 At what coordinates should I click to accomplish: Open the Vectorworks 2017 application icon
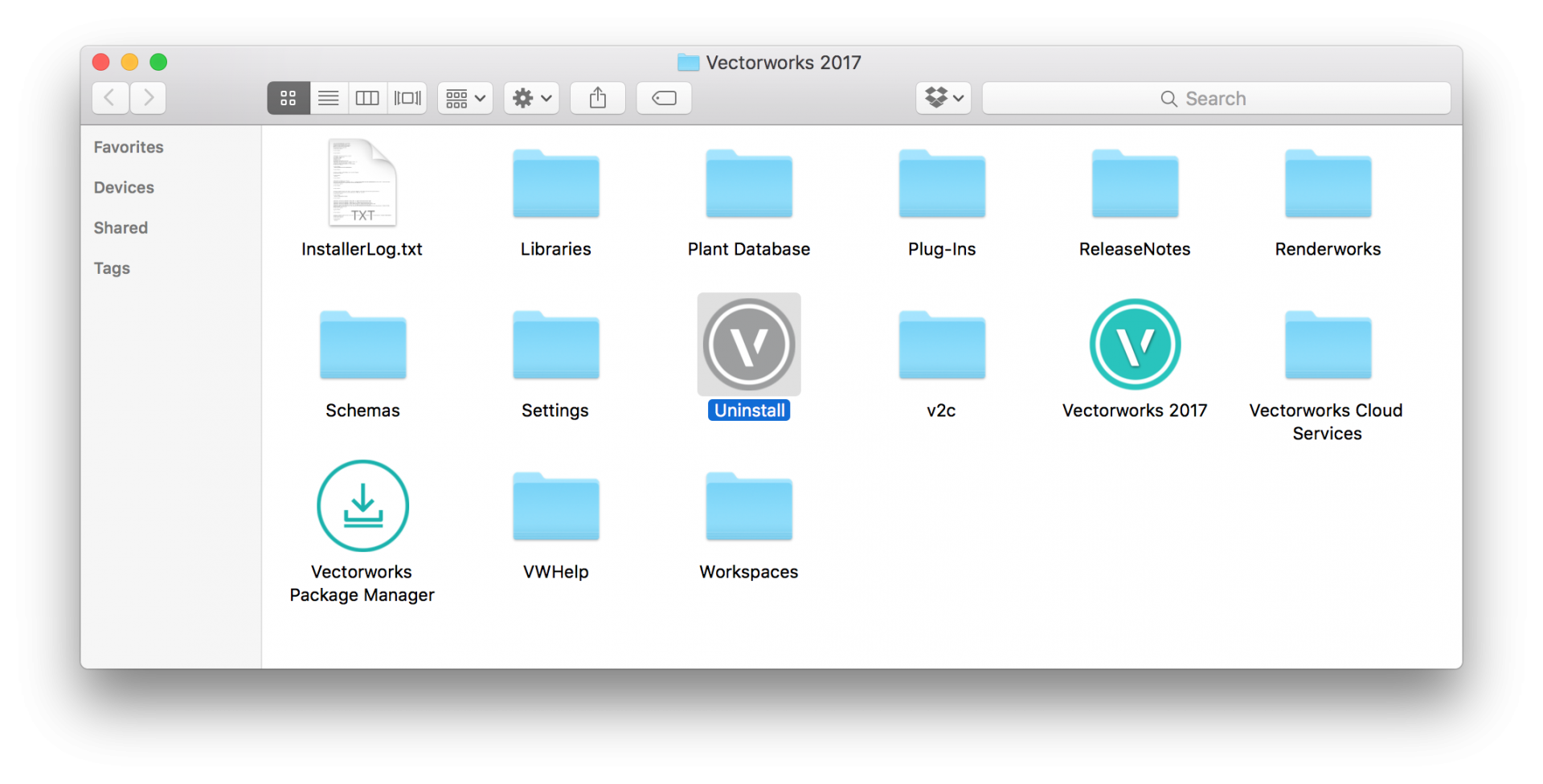[x=1134, y=345]
